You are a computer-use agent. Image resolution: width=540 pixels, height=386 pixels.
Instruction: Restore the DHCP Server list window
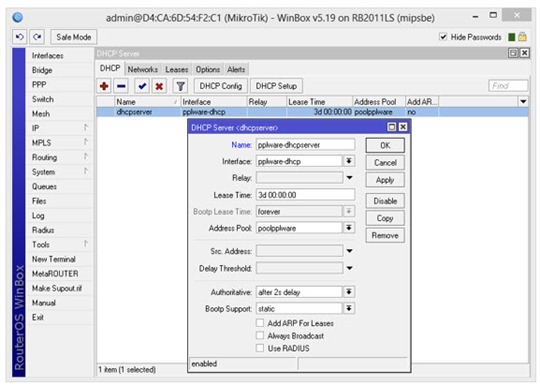(x=513, y=53)
